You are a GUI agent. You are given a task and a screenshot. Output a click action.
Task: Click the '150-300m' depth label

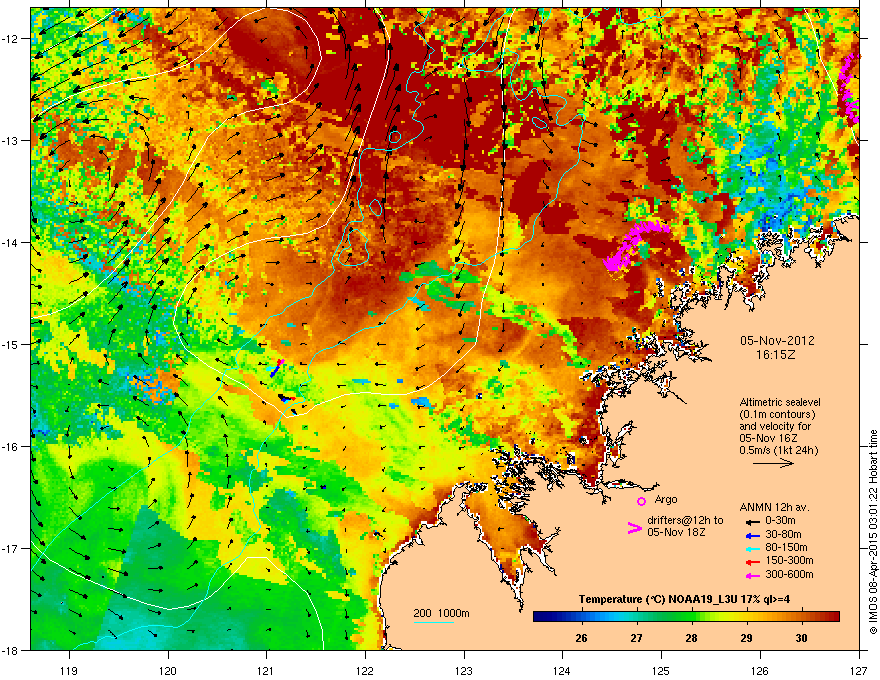coord(789,560)
